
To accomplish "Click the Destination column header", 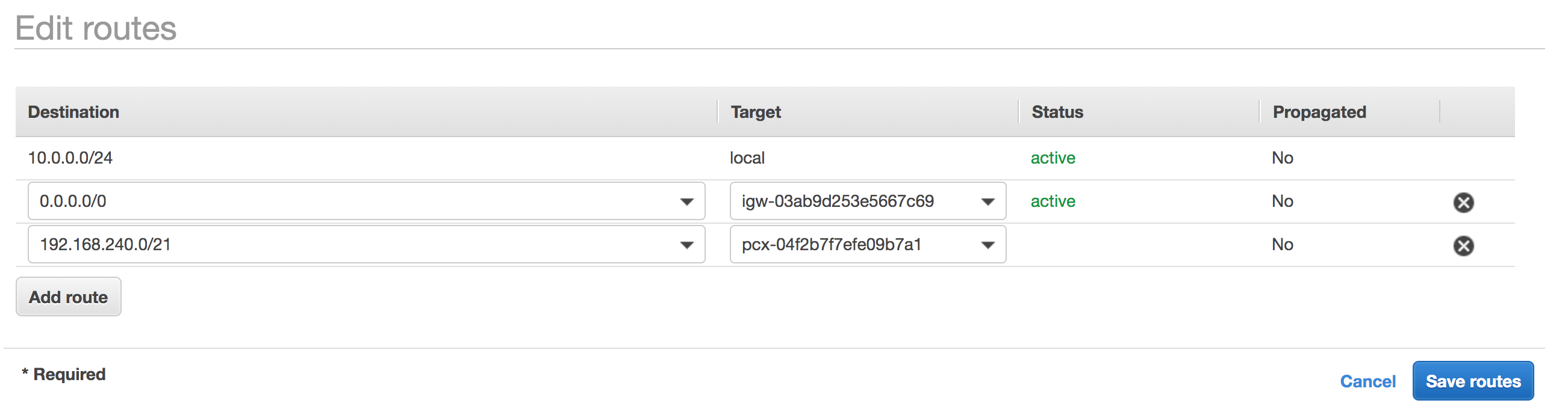I will click(73, 112).
